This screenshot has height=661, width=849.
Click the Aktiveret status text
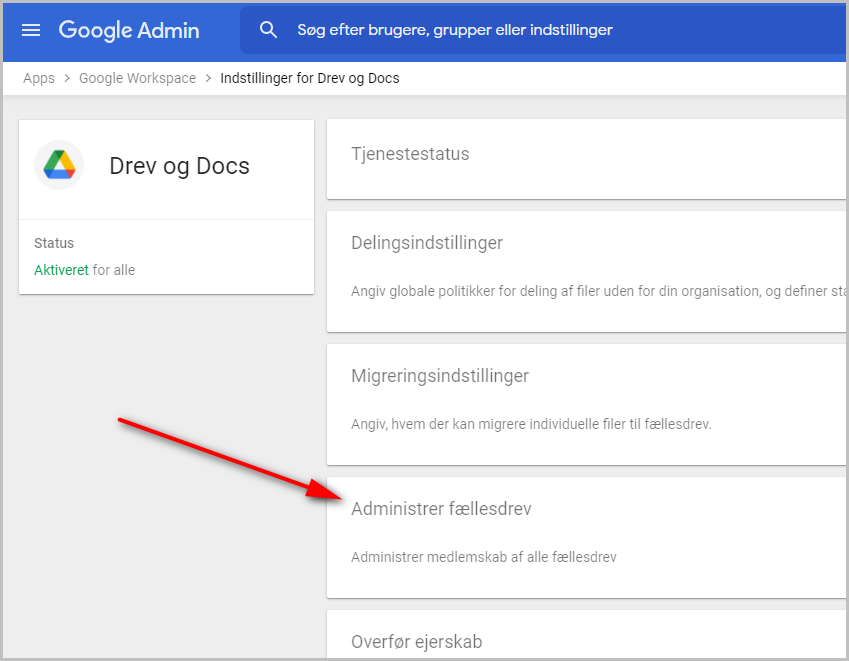tap(61, 270)
